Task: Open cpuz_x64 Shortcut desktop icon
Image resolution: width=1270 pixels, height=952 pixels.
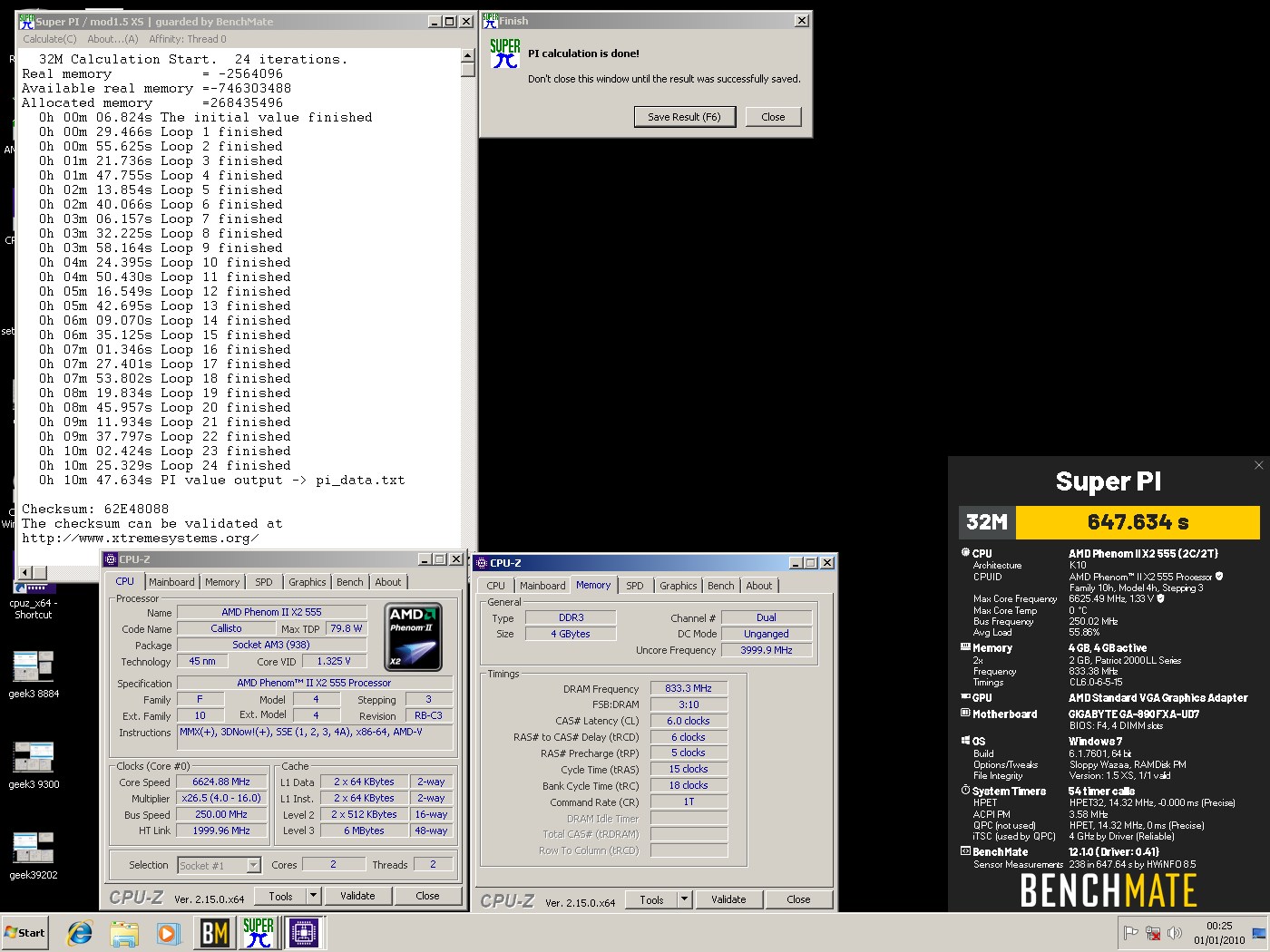Action: [34, 603]
